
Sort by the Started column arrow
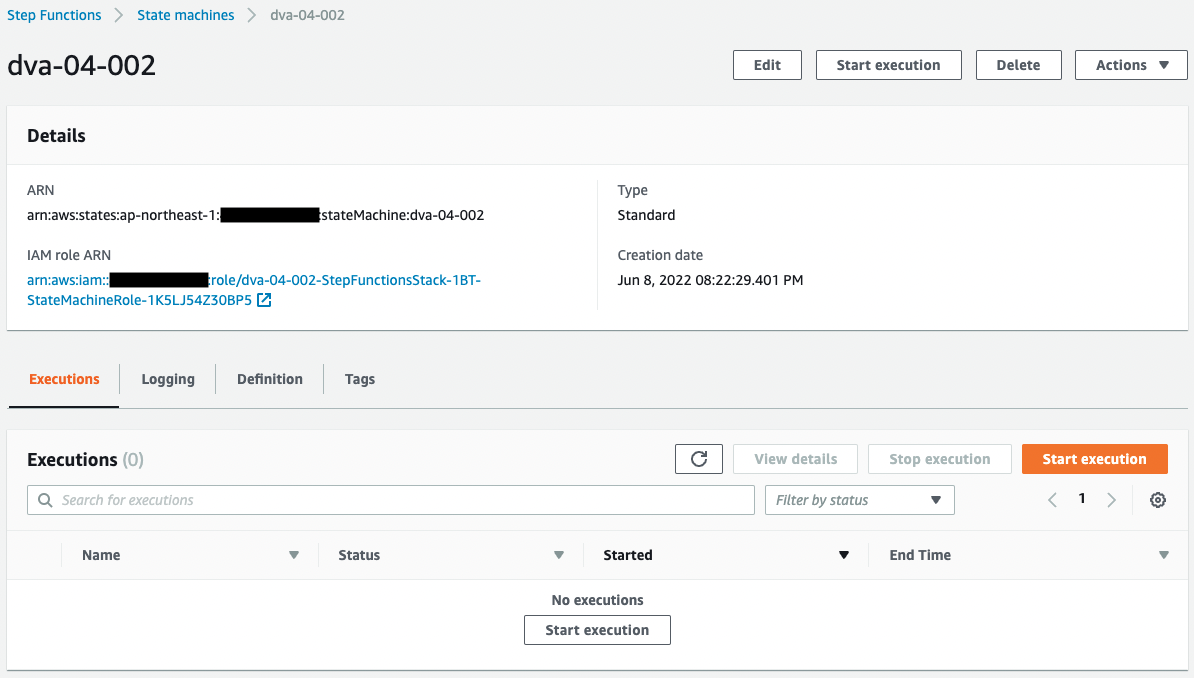point(844,555)
